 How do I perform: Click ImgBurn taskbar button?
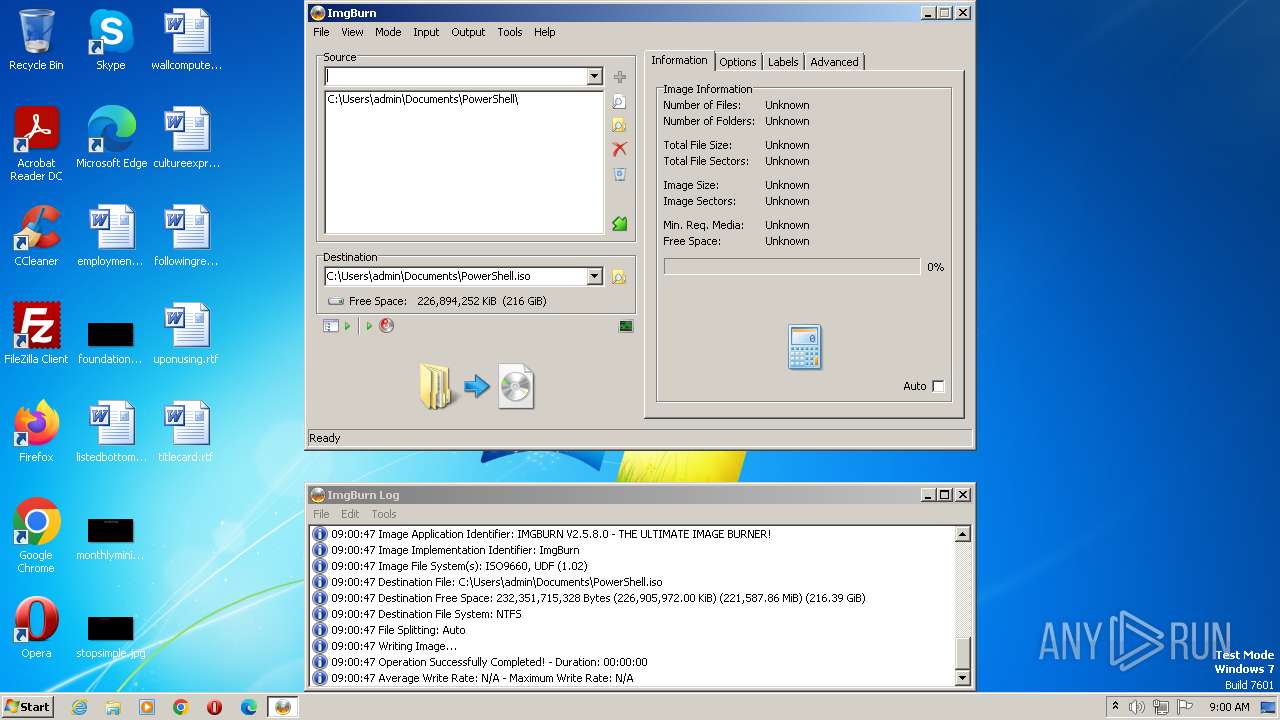(283, 707)
